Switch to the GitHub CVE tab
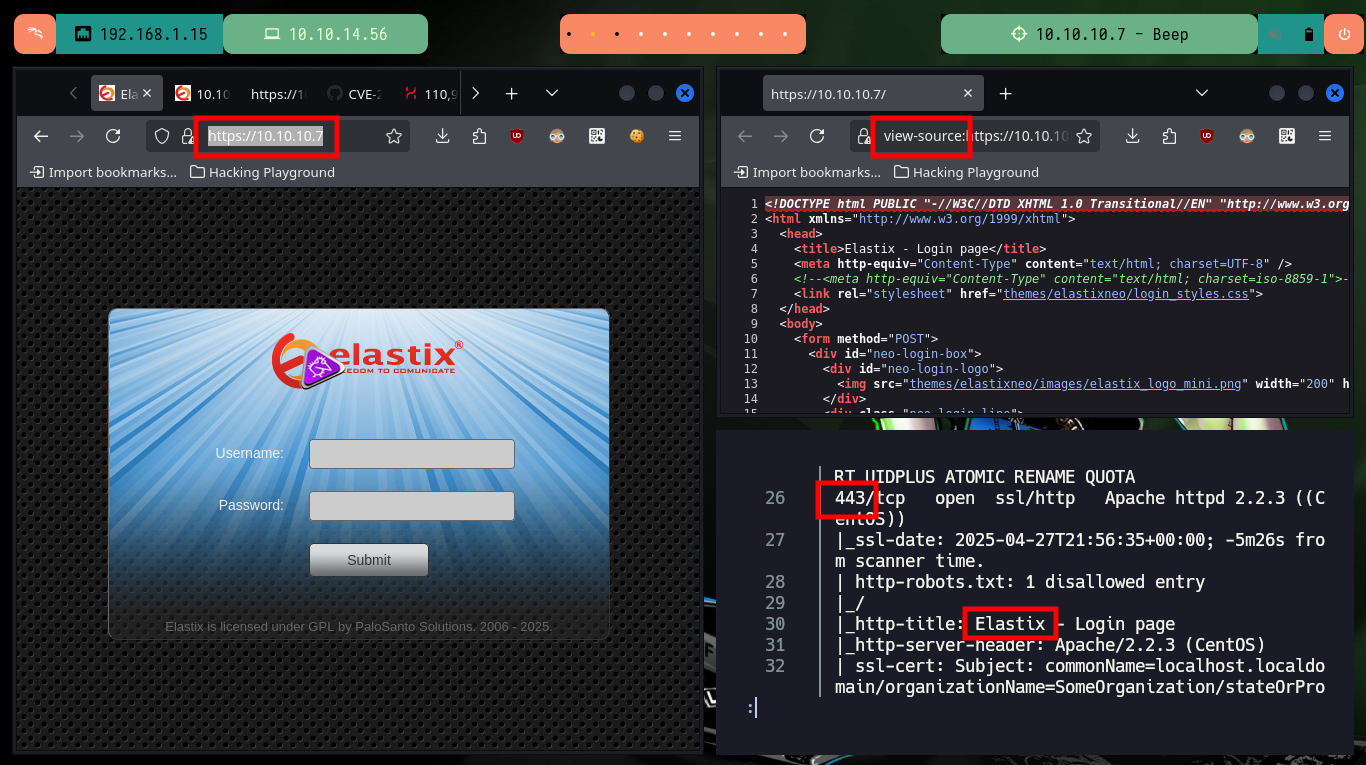Viewport: 1366px width, 765px height. pyautogui.click(x=353, y=93)
